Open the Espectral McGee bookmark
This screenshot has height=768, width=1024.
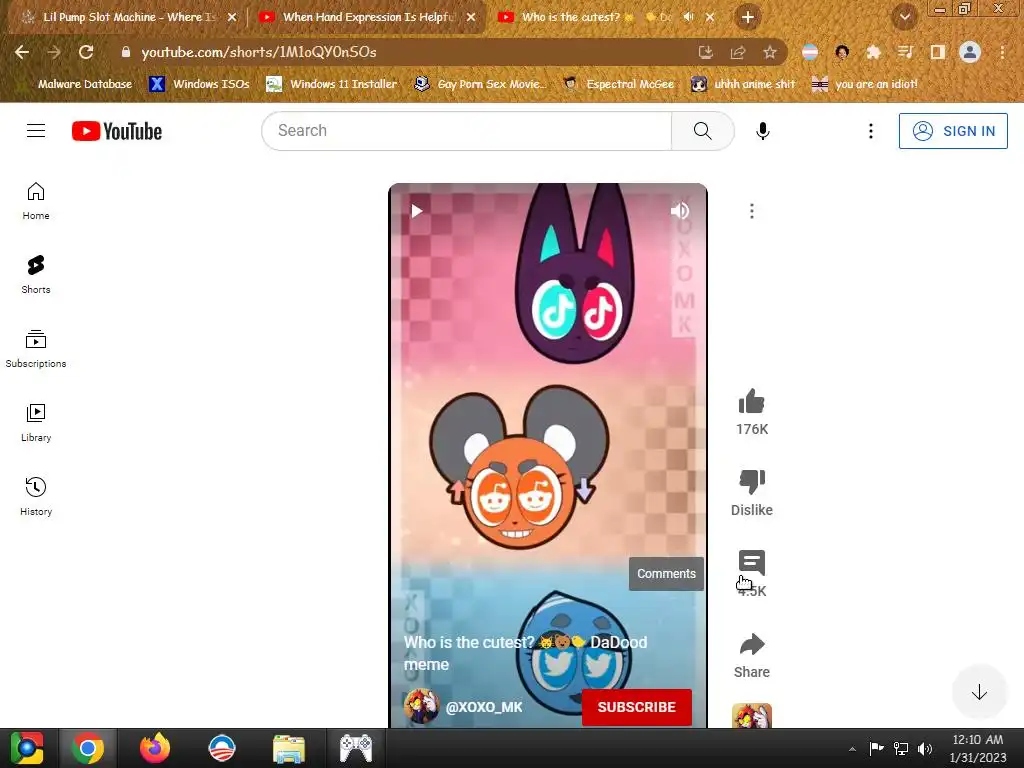coord(618,84)
